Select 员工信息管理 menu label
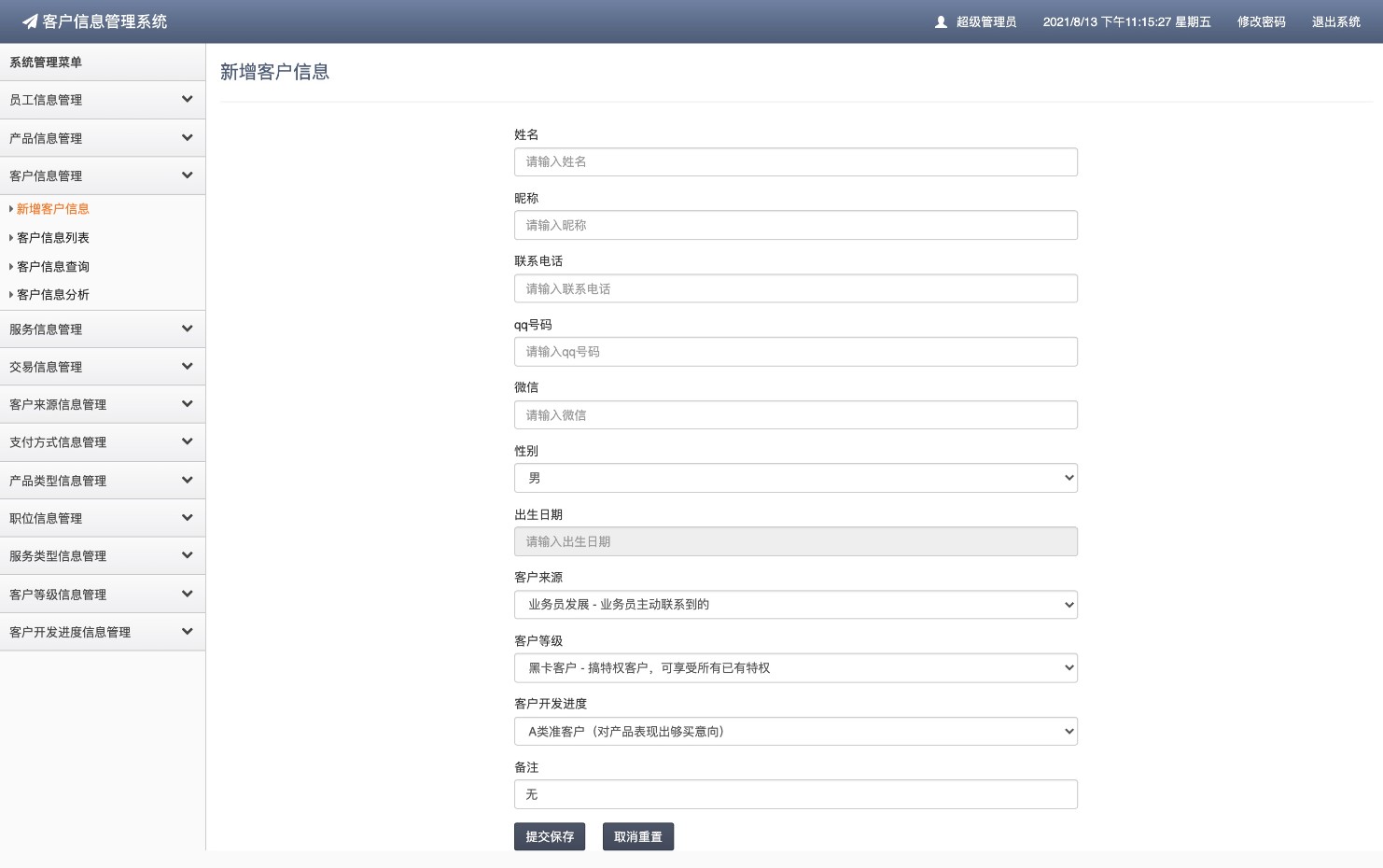This screenshot has width=1383, height=868. pos(46,100)
